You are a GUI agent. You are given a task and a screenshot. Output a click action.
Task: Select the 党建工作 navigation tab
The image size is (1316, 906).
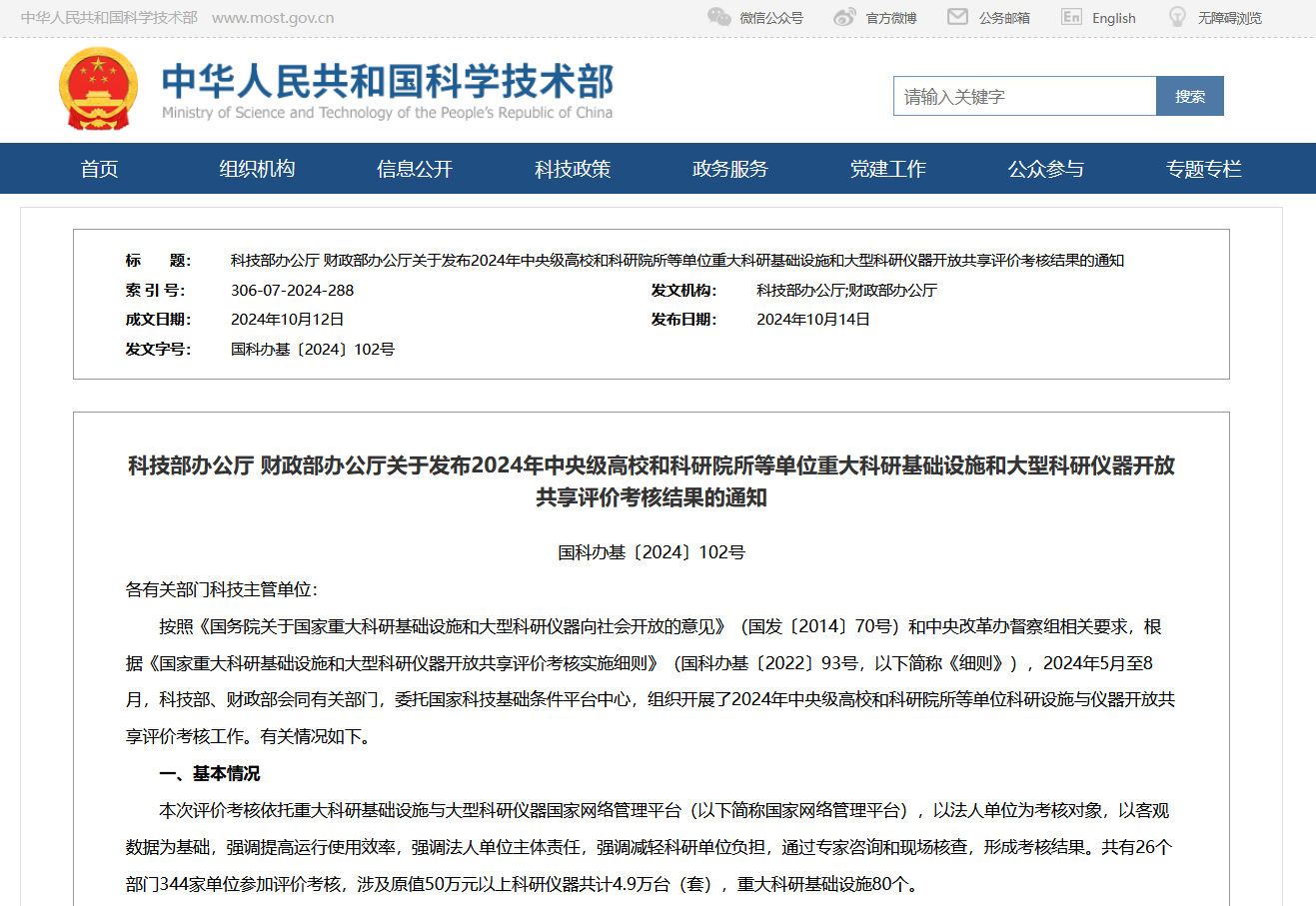click(x=888, y=169)
